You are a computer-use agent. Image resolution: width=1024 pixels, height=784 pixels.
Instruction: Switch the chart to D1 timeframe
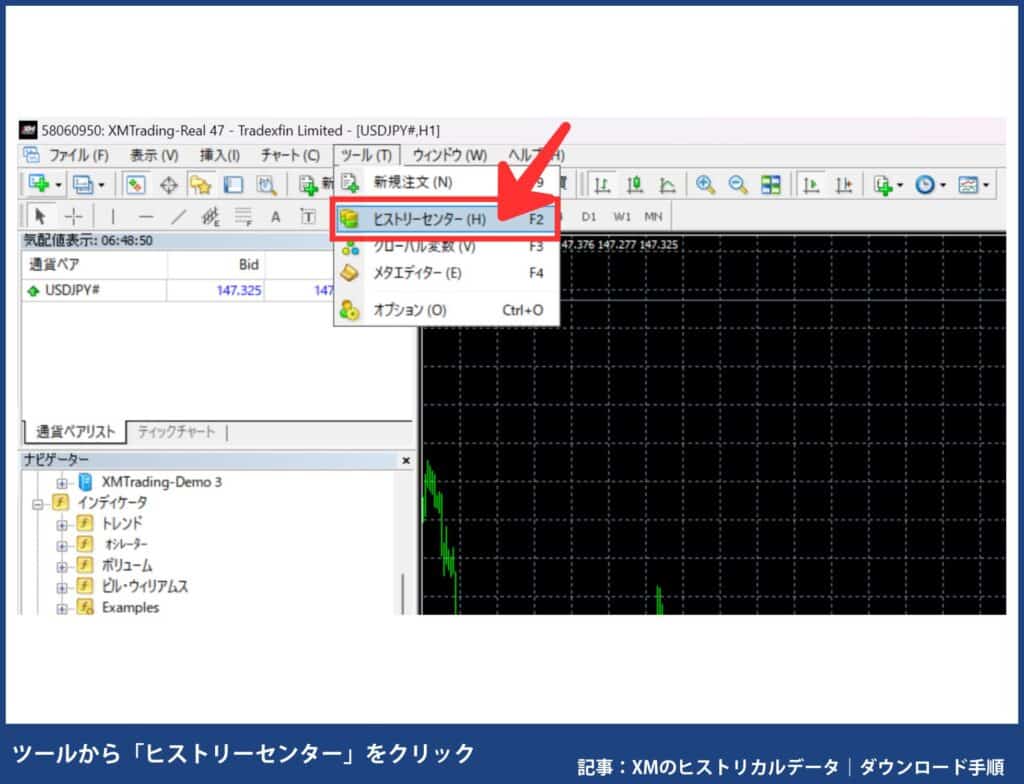point(589,216)
